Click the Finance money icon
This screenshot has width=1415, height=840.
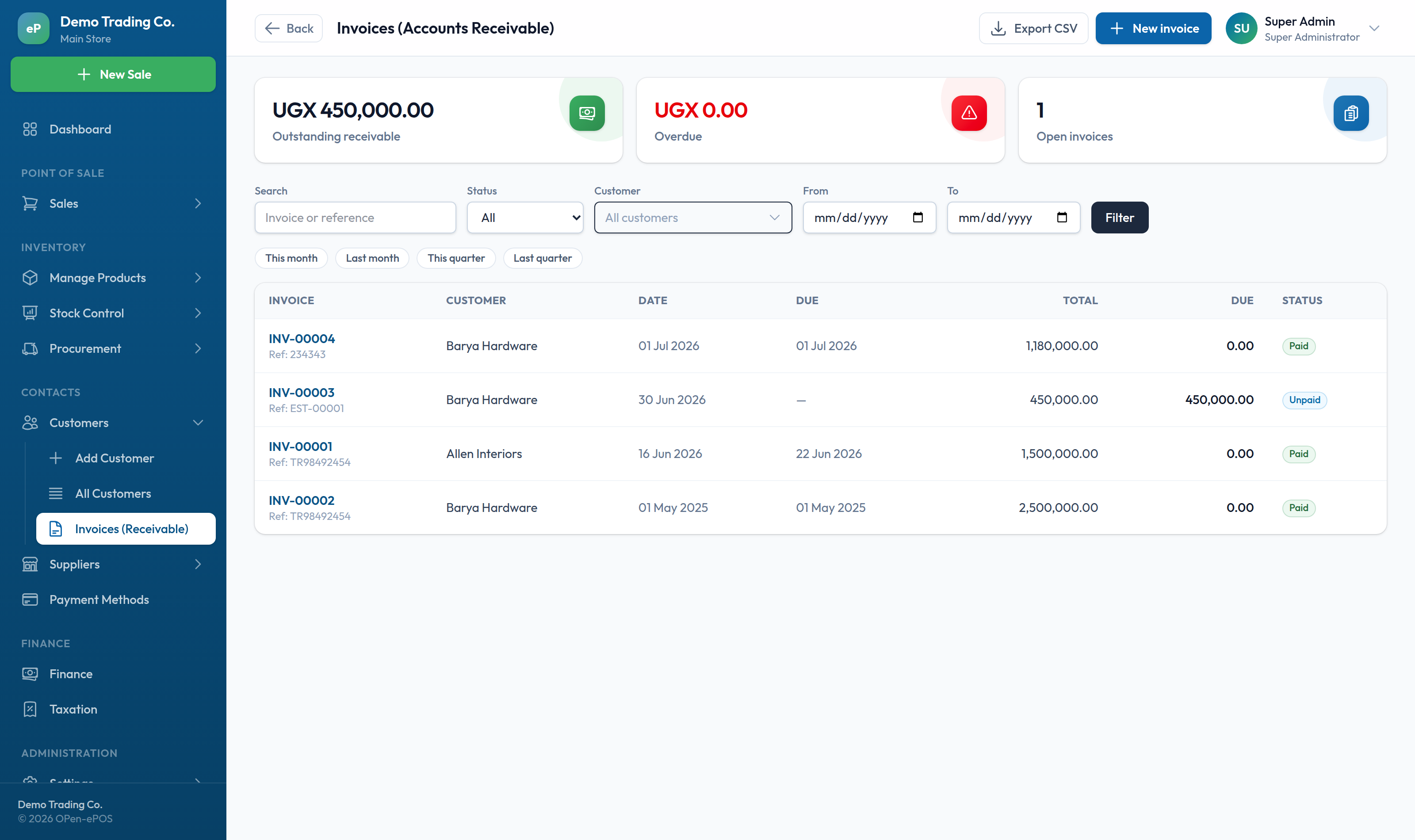30,674
